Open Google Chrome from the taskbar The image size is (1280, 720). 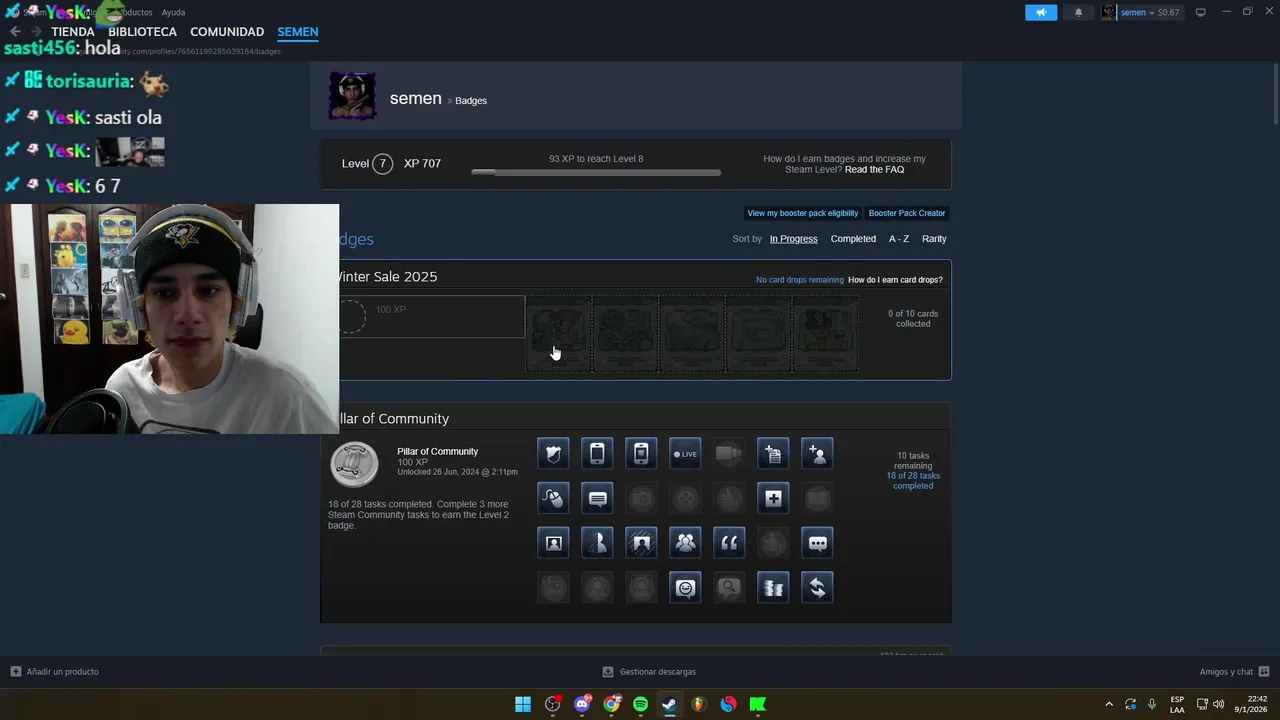[611, 704]
